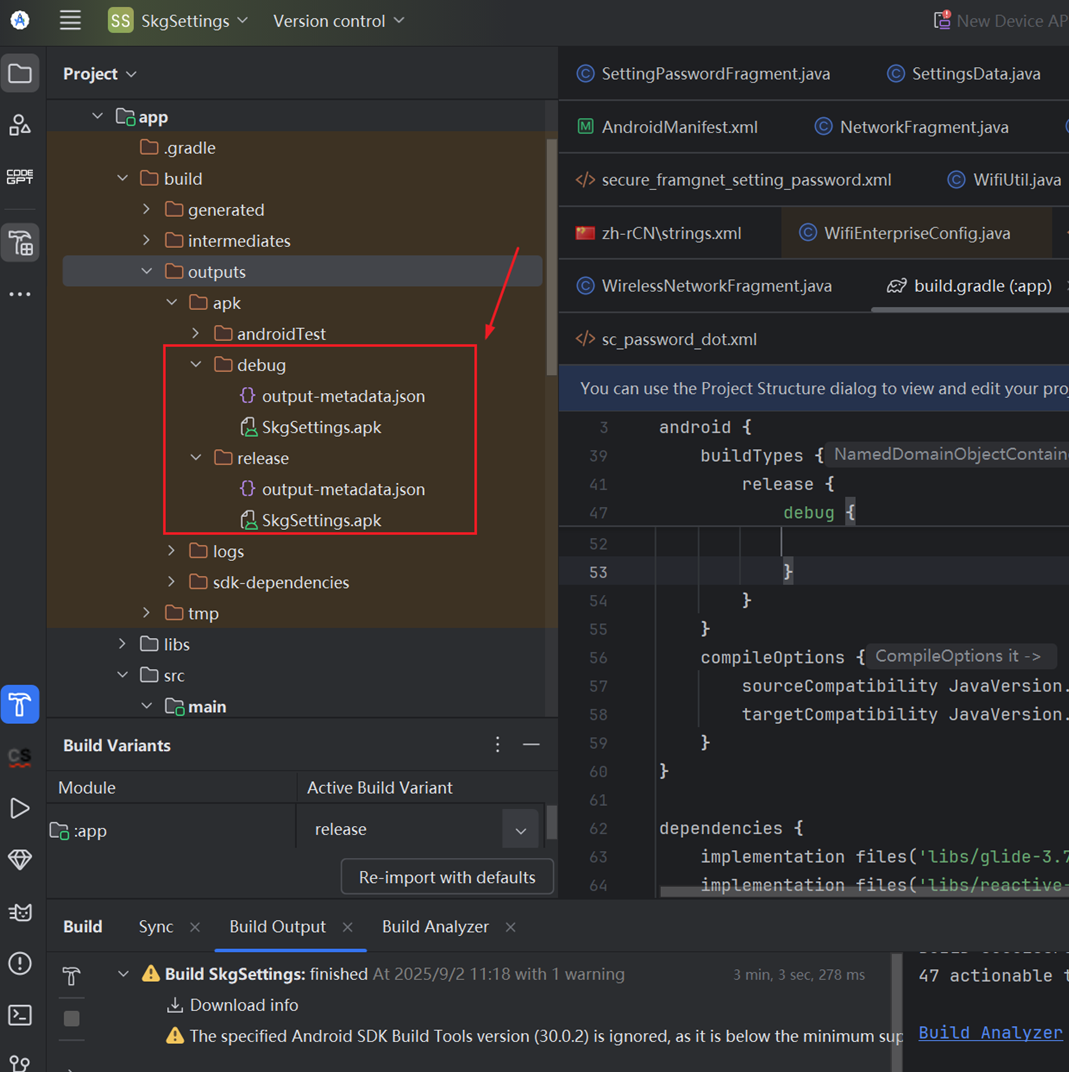
Task: Expand the libs folder
Action: tap(123, 644)
